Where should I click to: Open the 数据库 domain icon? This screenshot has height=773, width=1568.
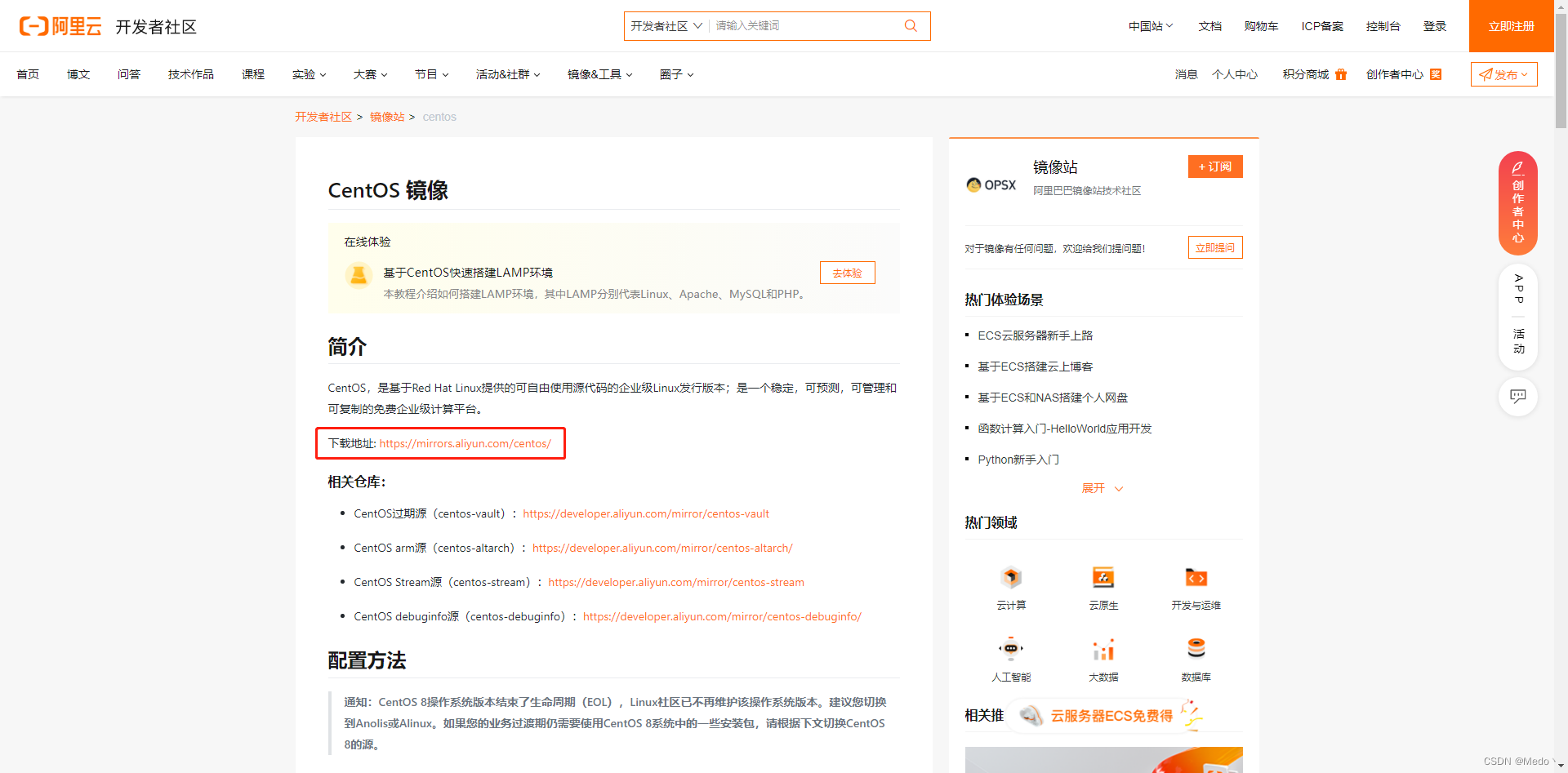(1196, 649)
